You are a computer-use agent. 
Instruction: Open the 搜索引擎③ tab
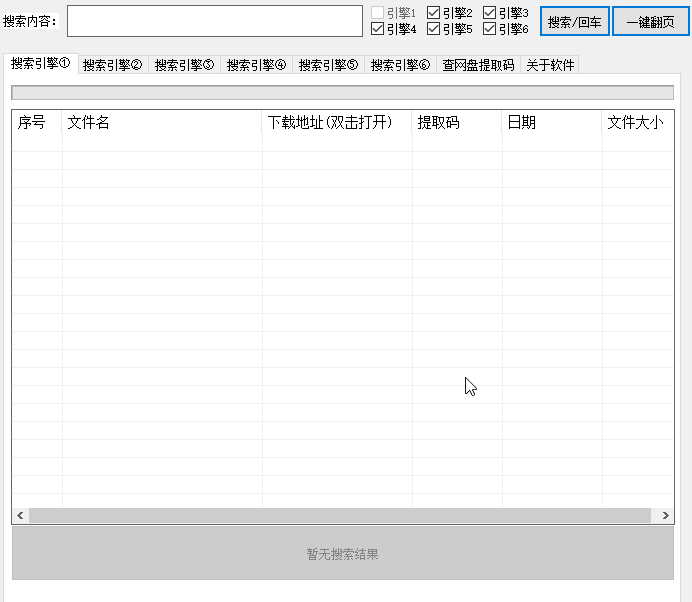pos(184,65)
